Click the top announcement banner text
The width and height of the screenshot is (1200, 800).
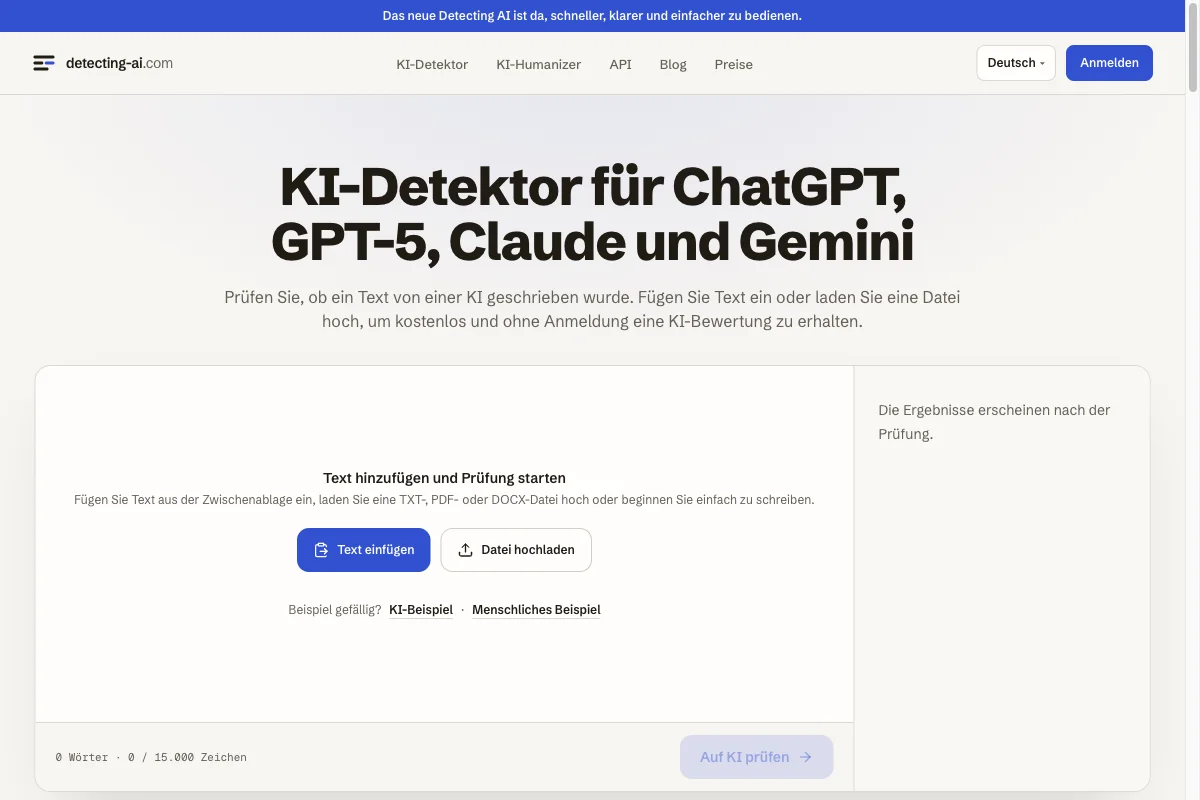(592, 16)
